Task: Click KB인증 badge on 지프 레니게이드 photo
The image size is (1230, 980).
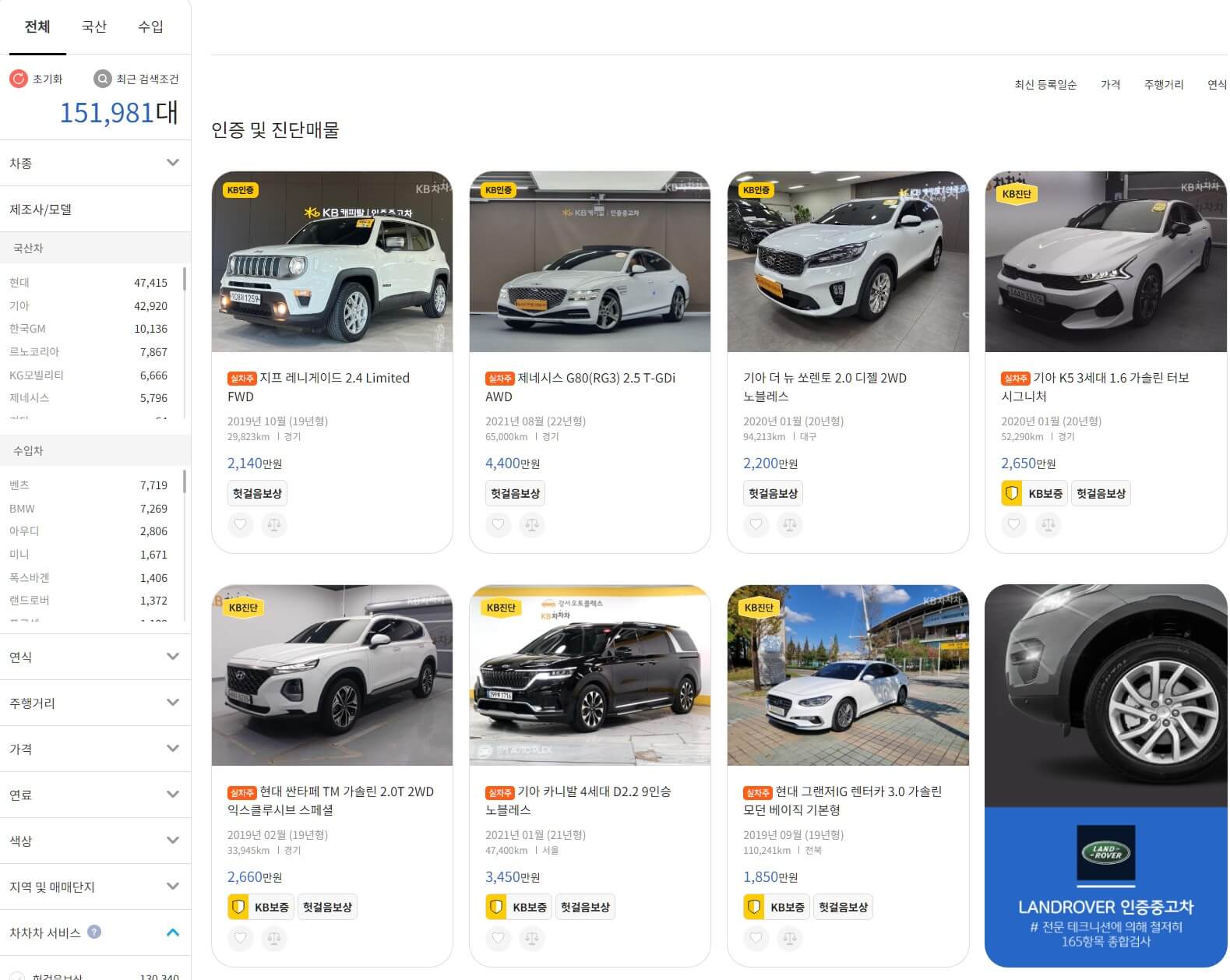Action: pos(241,189)
